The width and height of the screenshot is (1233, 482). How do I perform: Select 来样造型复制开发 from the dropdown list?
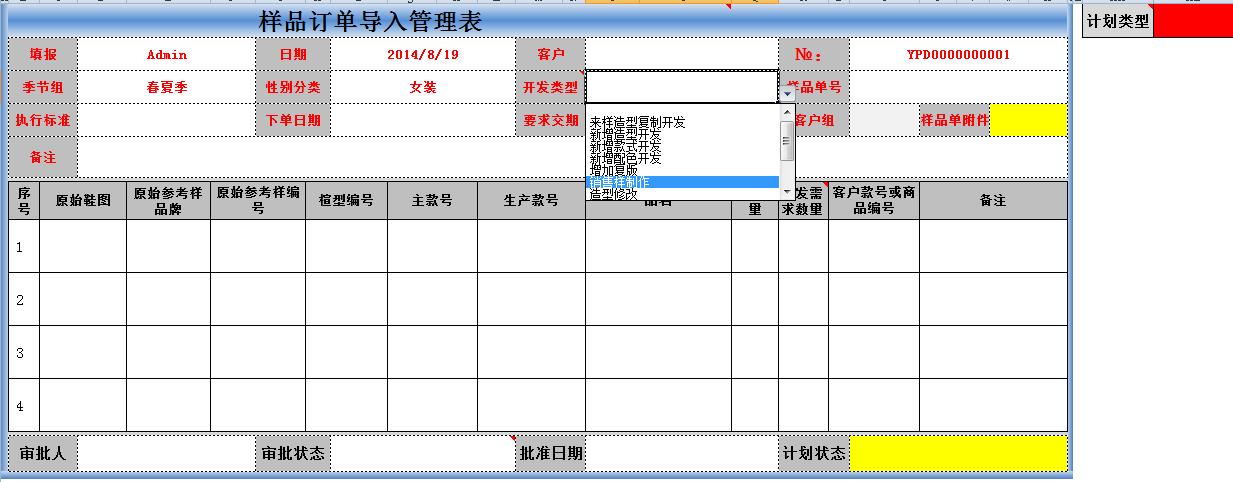point(637,122)
